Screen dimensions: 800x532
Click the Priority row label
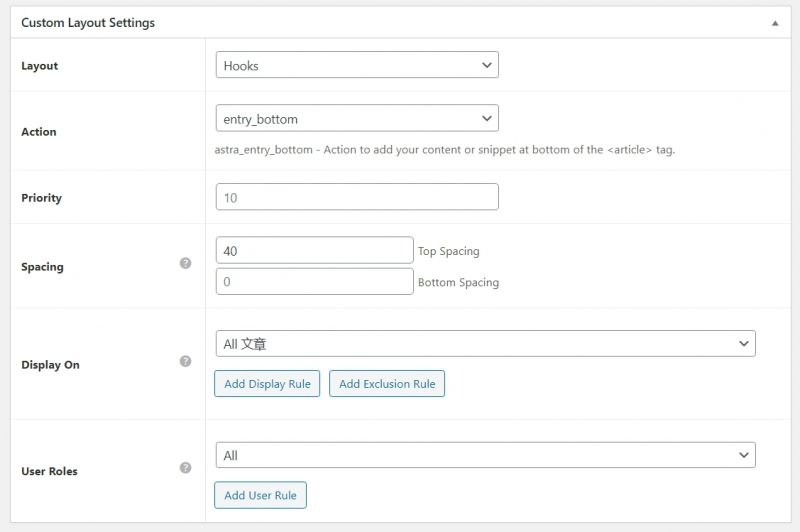click(41, 198)
